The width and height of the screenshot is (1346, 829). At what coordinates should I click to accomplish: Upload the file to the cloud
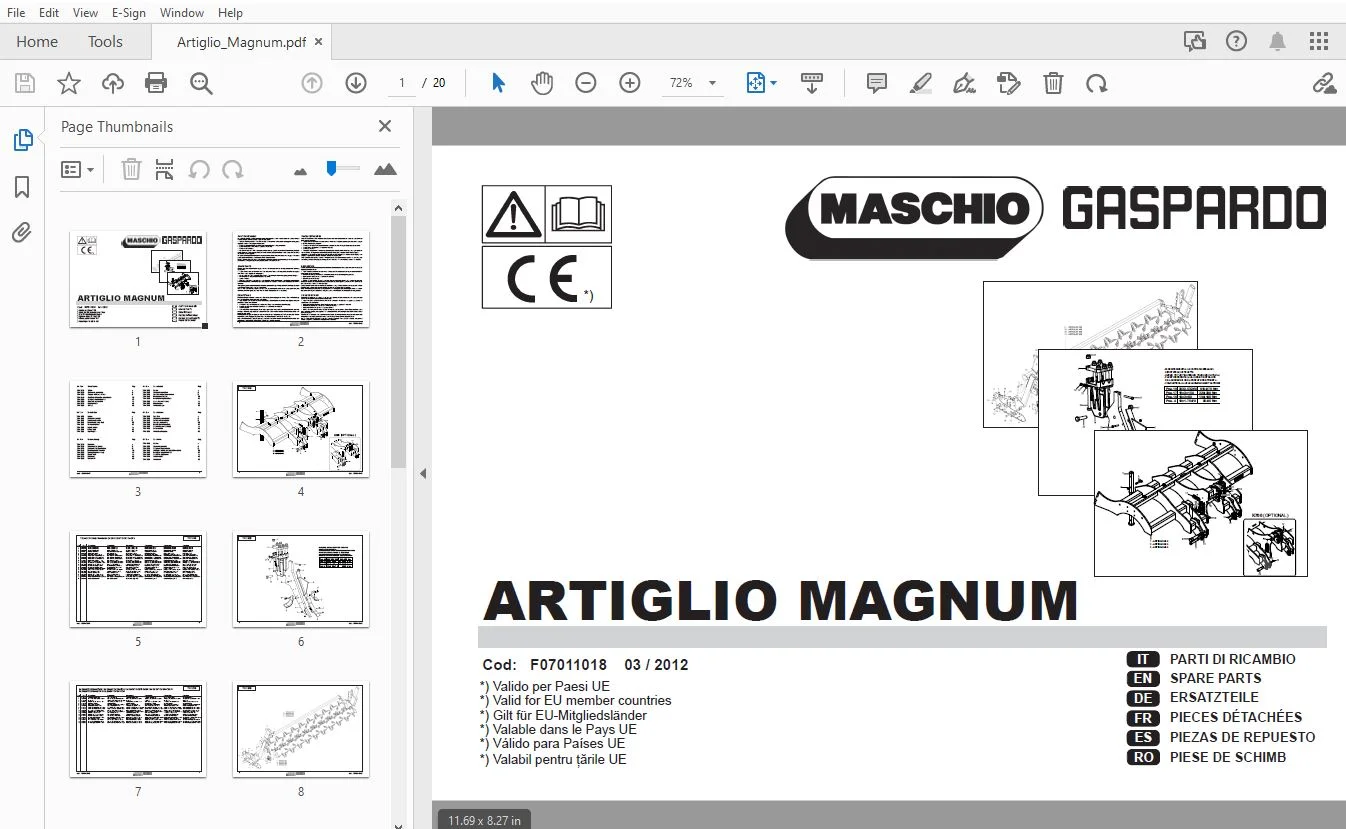point(113,83)
